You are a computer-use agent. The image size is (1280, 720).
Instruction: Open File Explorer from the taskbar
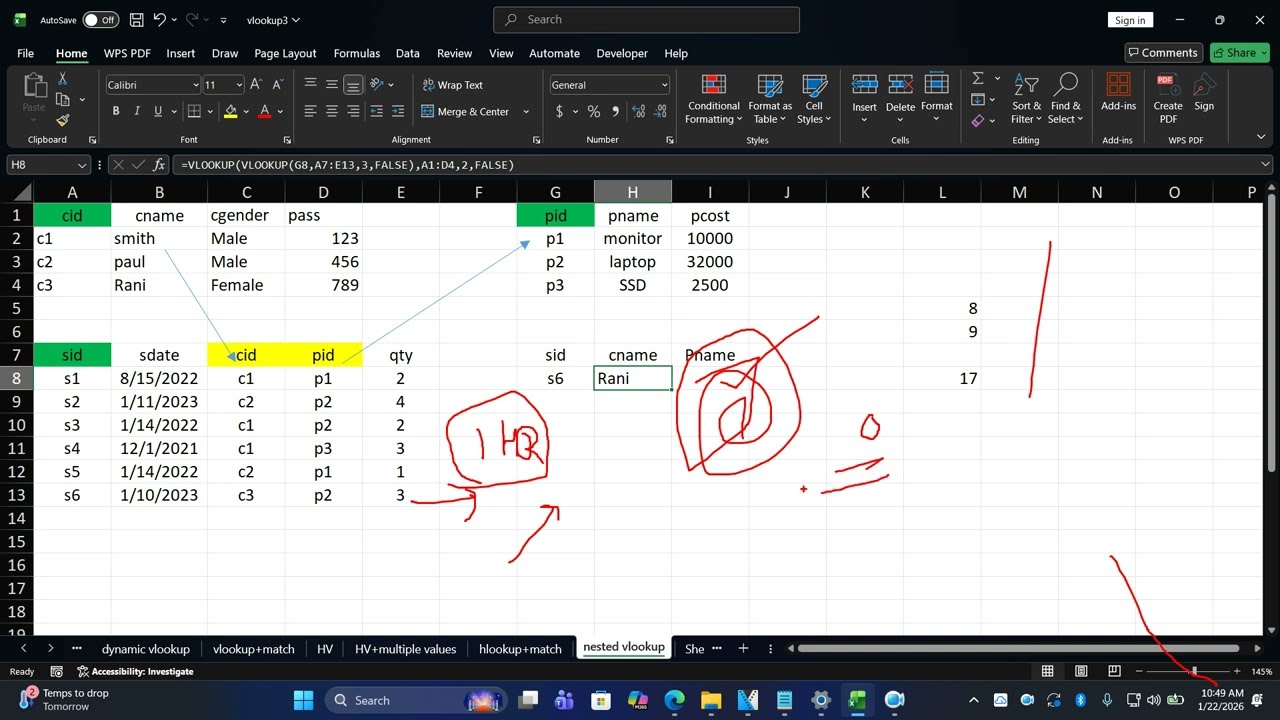pyautogui.click(x=711, y=700)
